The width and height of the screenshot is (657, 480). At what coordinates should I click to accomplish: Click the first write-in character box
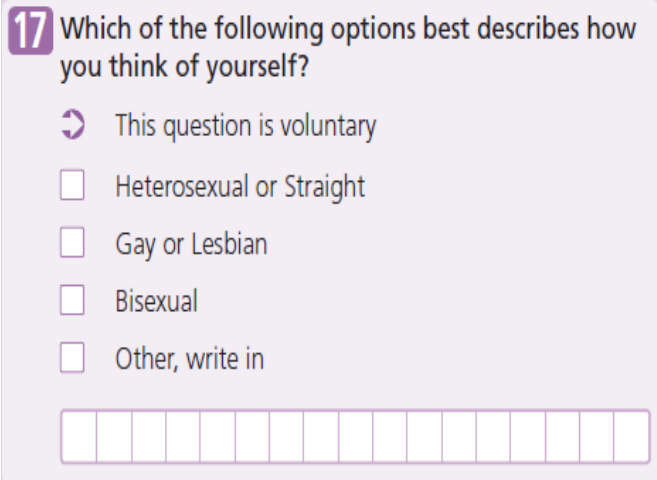[x=79, y=435]
